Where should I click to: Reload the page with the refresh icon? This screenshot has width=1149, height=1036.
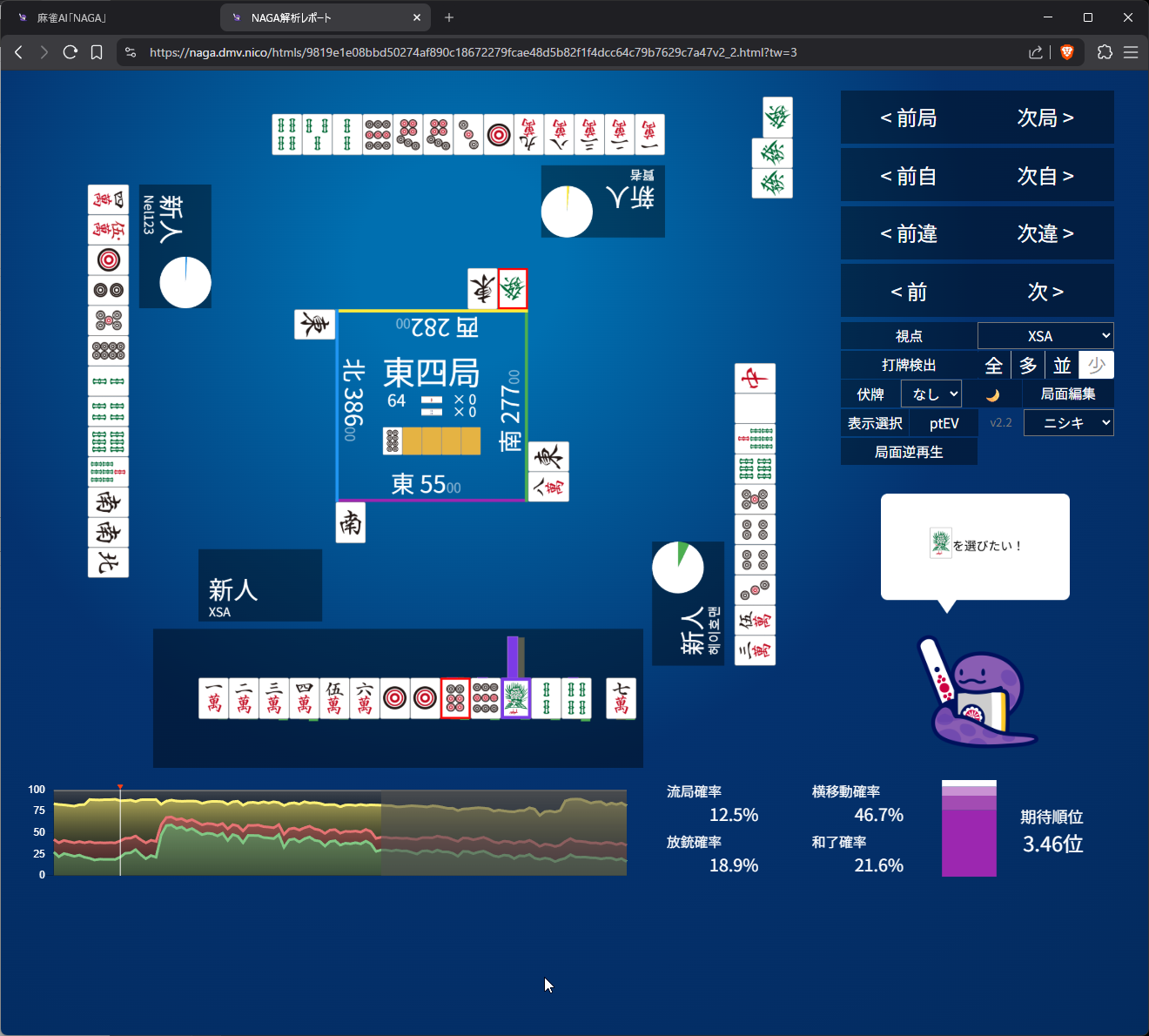coord(71,52)
